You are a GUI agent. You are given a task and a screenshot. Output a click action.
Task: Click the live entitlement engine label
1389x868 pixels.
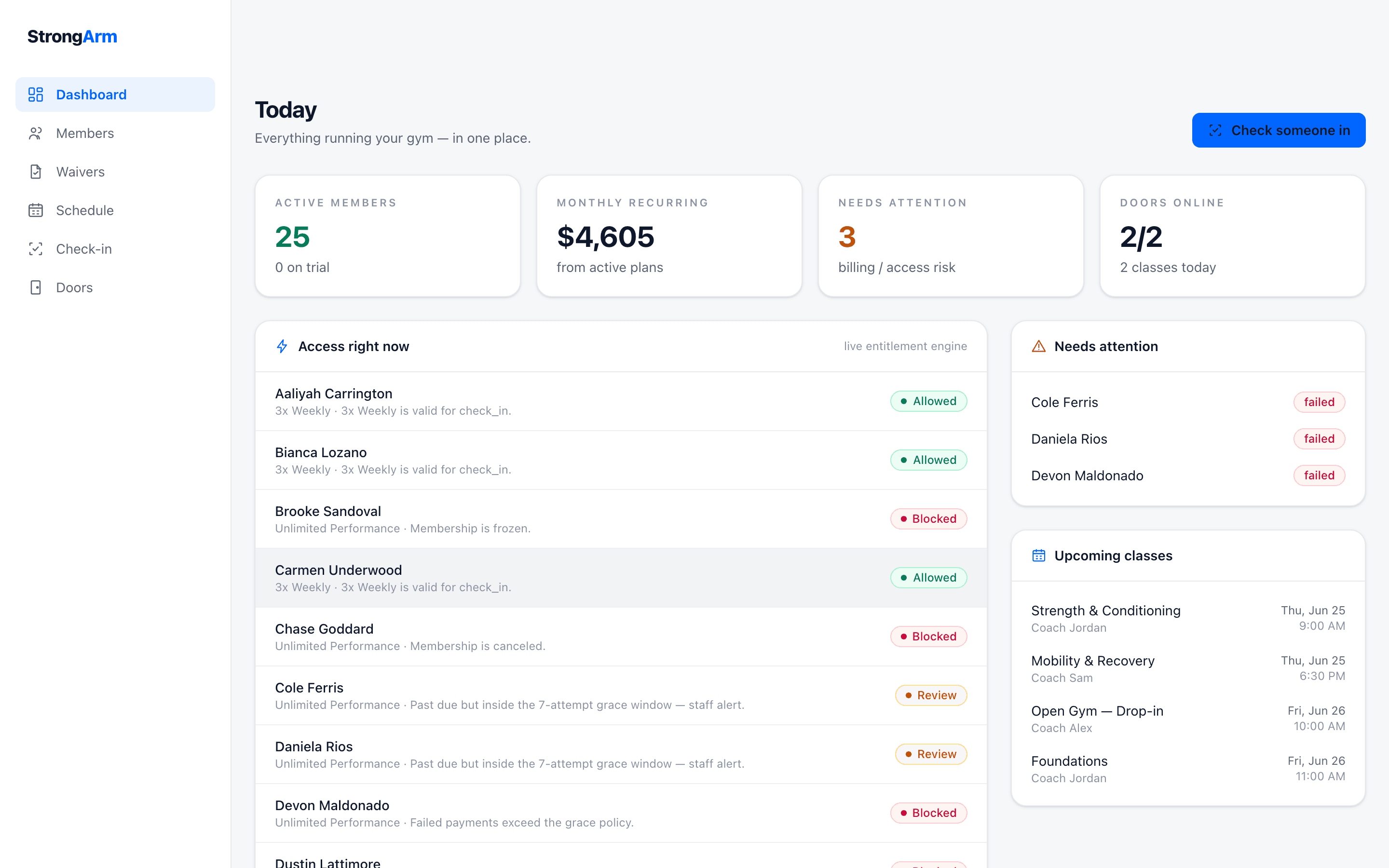[x=905, y=346]
